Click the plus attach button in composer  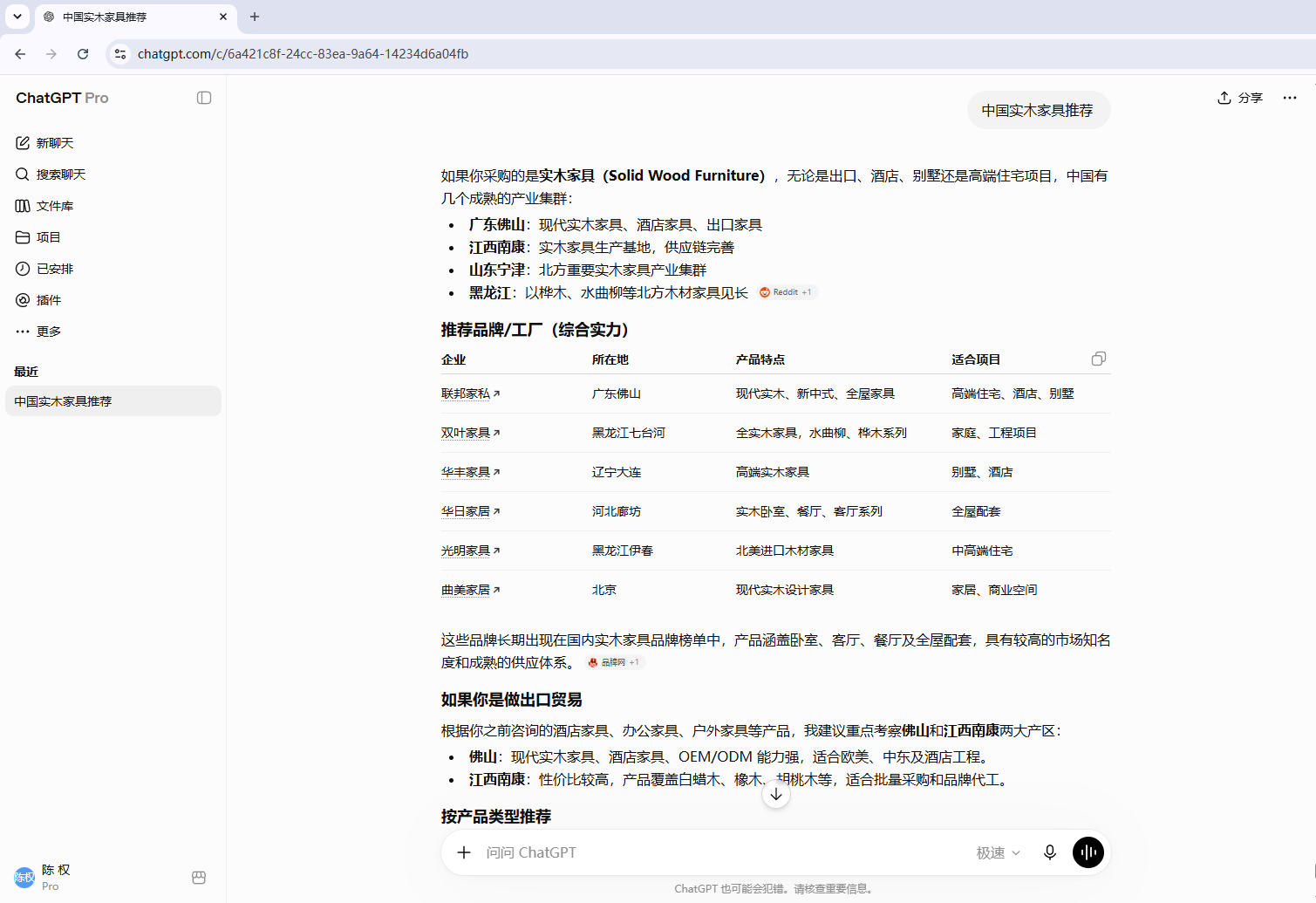tap(464, 852)
